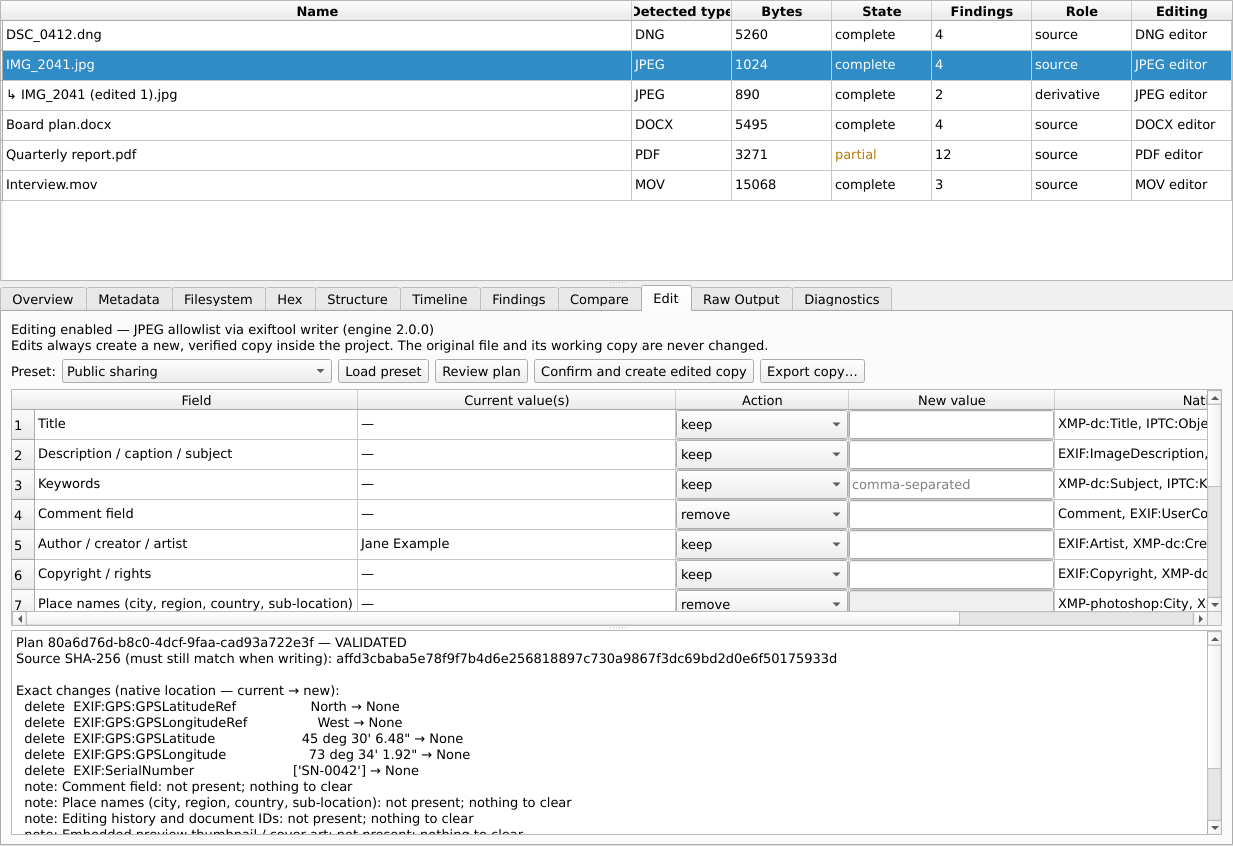Click plan output scrollbar up arrow
The width and height of the screenshot is (1233, 846).
pyautogui.click(x=1214, y=637)
